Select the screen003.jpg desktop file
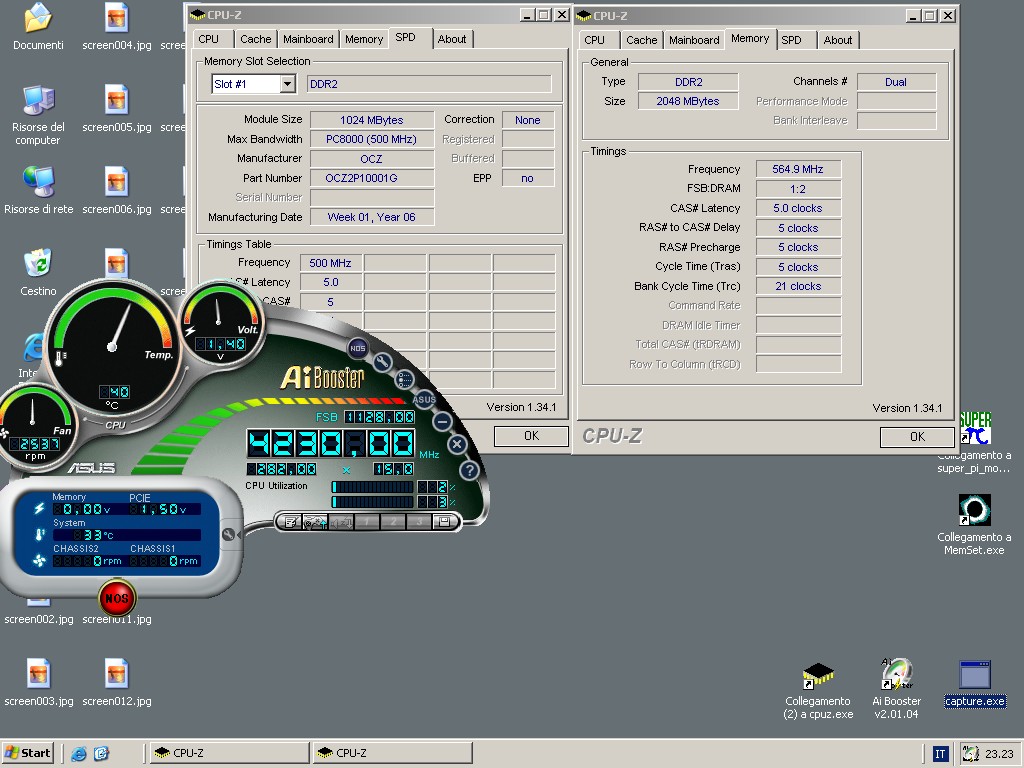Viewport: 1024px width, 768px height. click(39, 682)
